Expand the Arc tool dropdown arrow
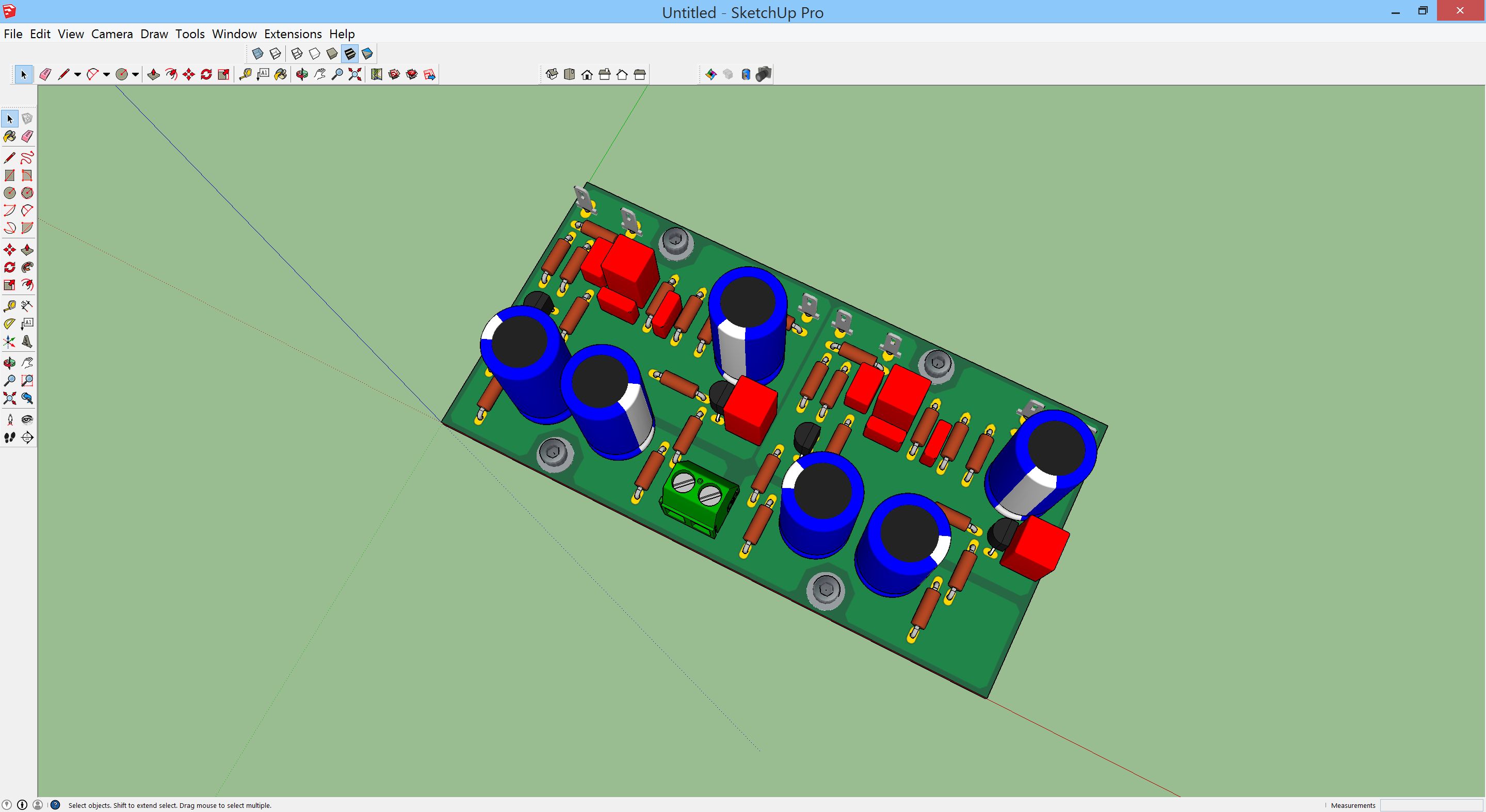Screen dimensions: 1486x812 click(106, 74)
